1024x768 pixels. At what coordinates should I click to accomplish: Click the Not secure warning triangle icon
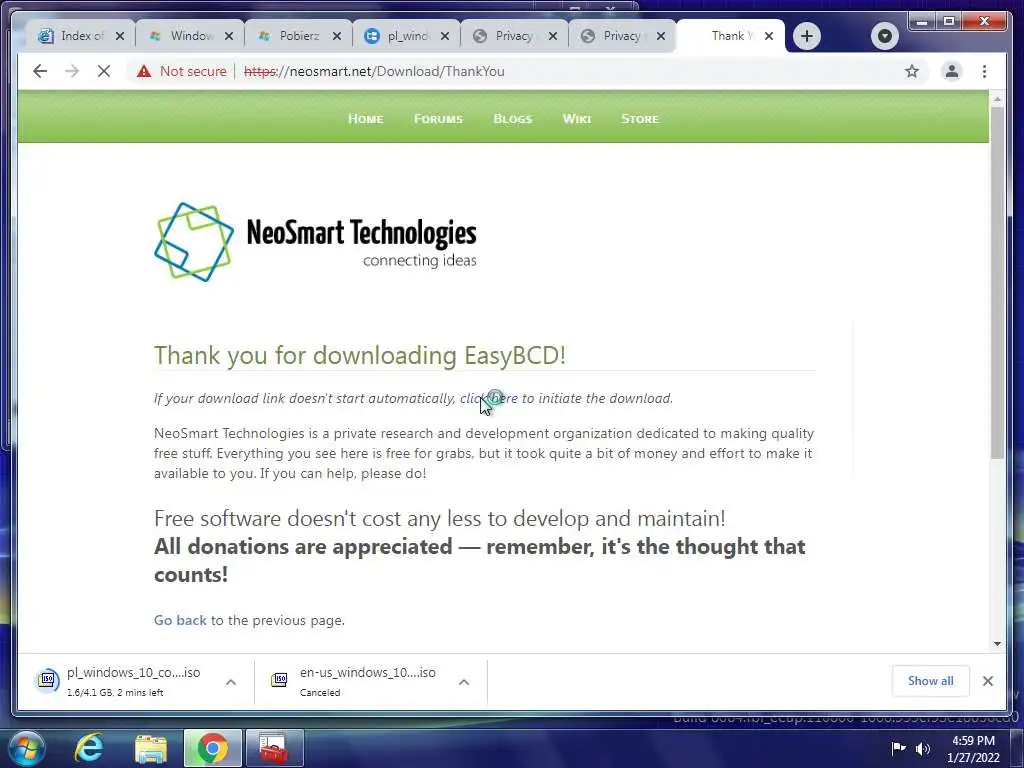point(144,71)
